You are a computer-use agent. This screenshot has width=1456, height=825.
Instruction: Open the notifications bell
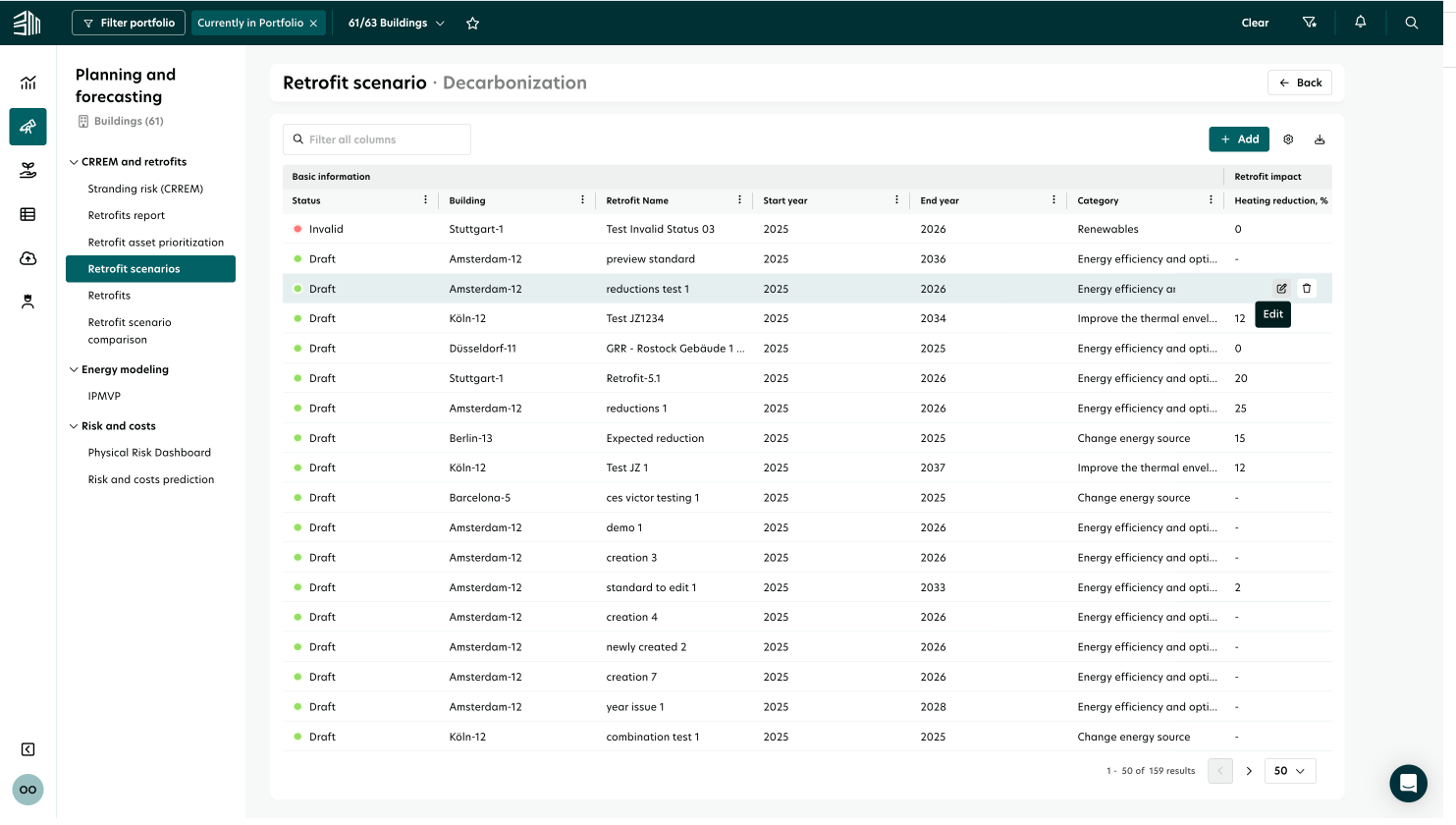(x=1361, y=23)
